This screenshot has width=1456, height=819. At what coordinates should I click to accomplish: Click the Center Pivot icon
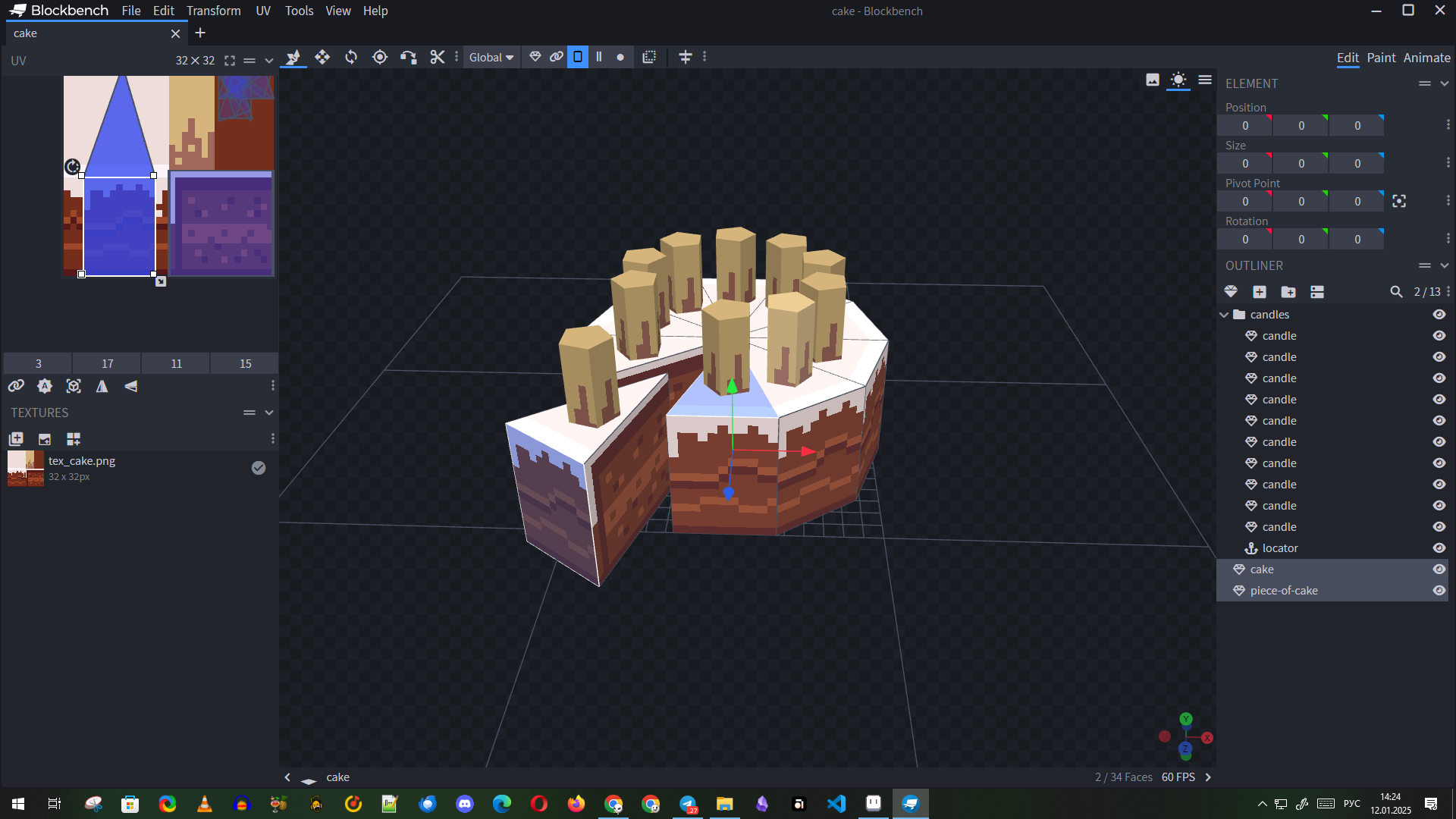tap(1399, 201)
